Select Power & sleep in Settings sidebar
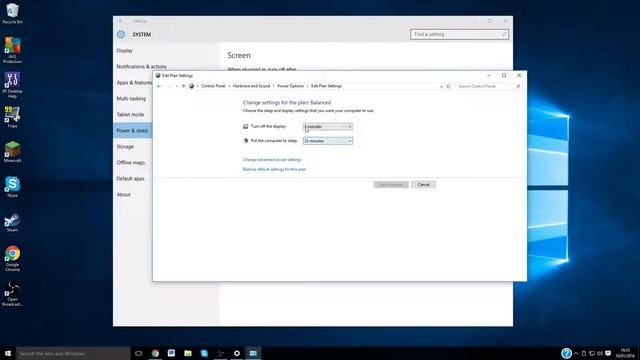 (x=132, y=131)
